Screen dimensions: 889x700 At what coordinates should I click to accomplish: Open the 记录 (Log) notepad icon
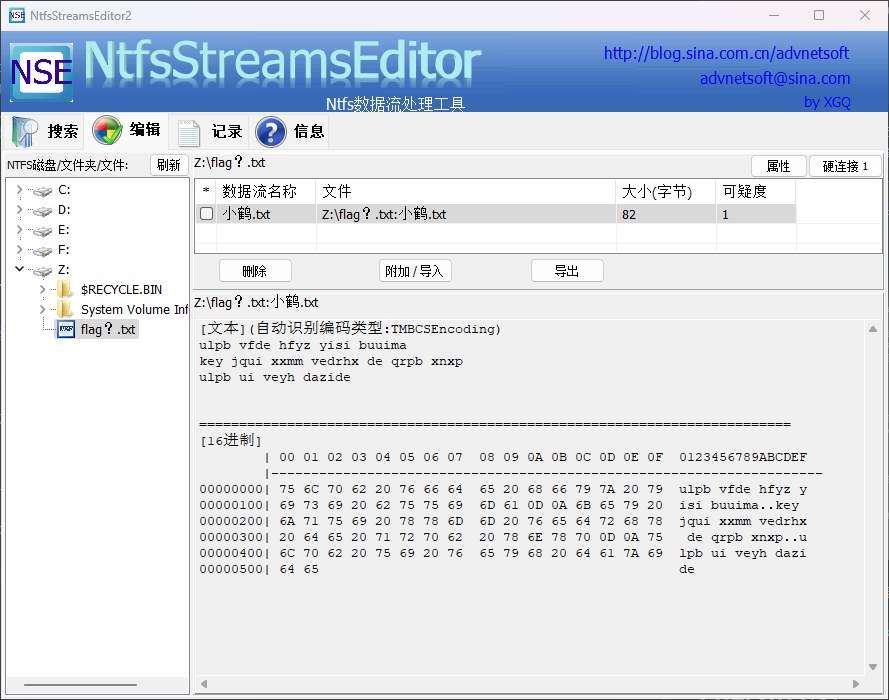[x=189, y=131]
